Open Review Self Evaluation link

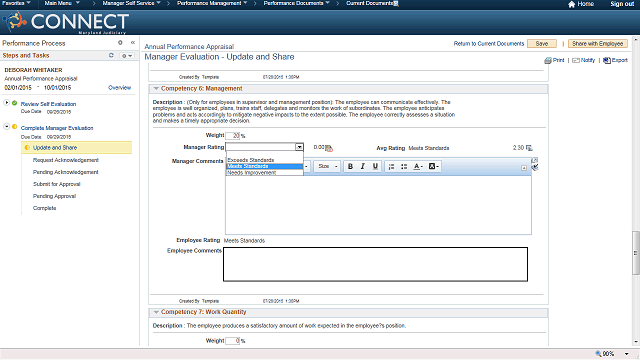point(48,104)
